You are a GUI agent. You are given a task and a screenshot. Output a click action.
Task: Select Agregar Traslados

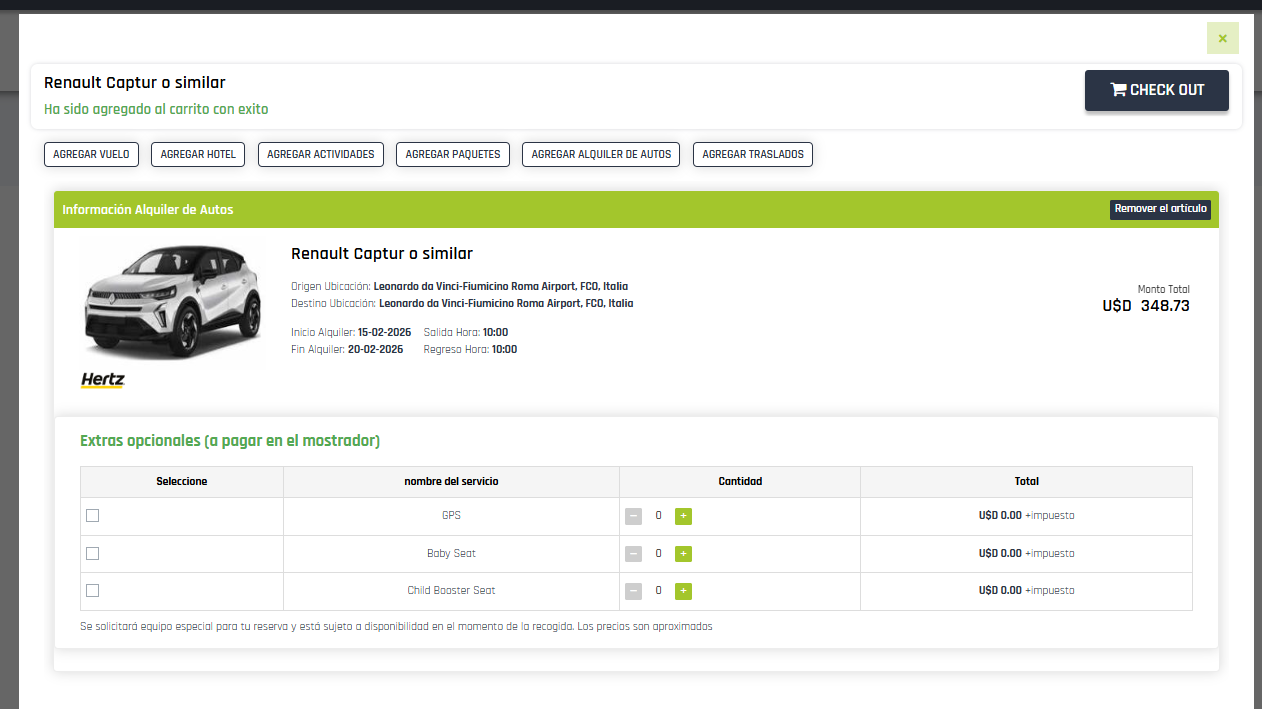753,154
